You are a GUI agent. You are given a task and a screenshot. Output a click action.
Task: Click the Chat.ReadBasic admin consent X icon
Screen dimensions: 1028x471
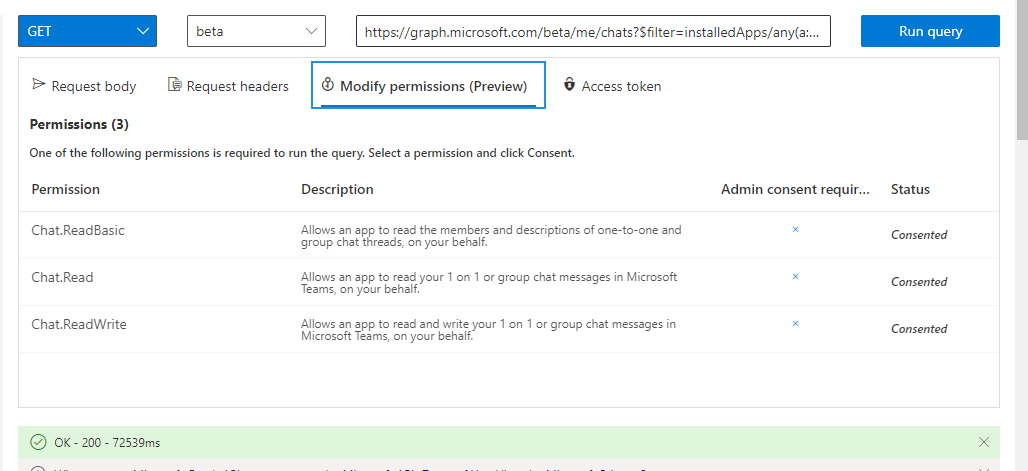pos(795,230)
